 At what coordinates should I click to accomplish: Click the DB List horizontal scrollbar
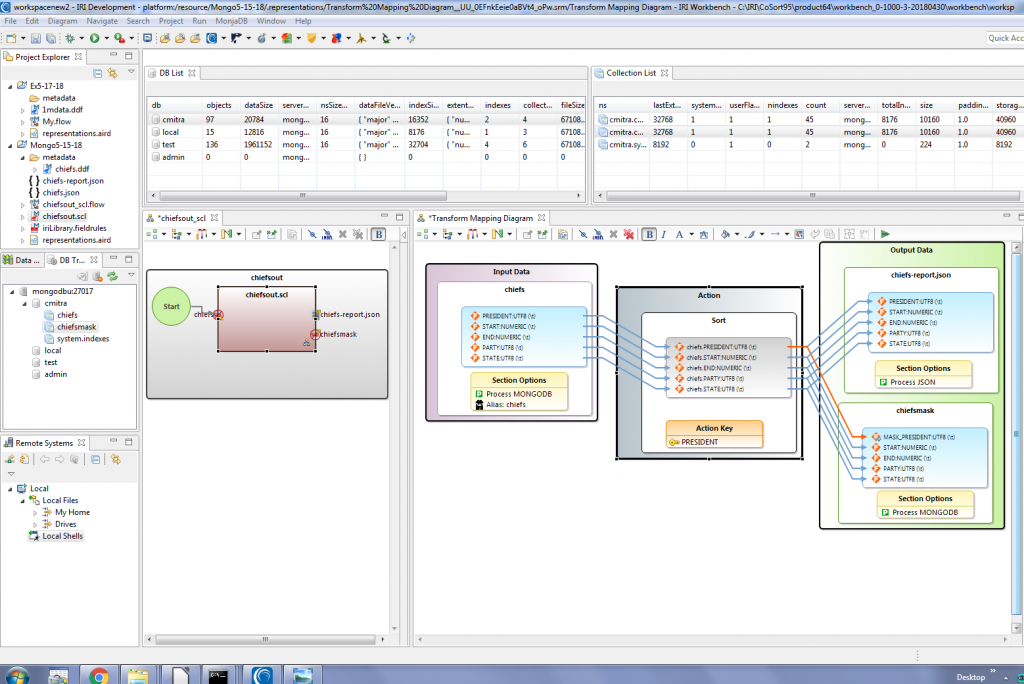303,195
